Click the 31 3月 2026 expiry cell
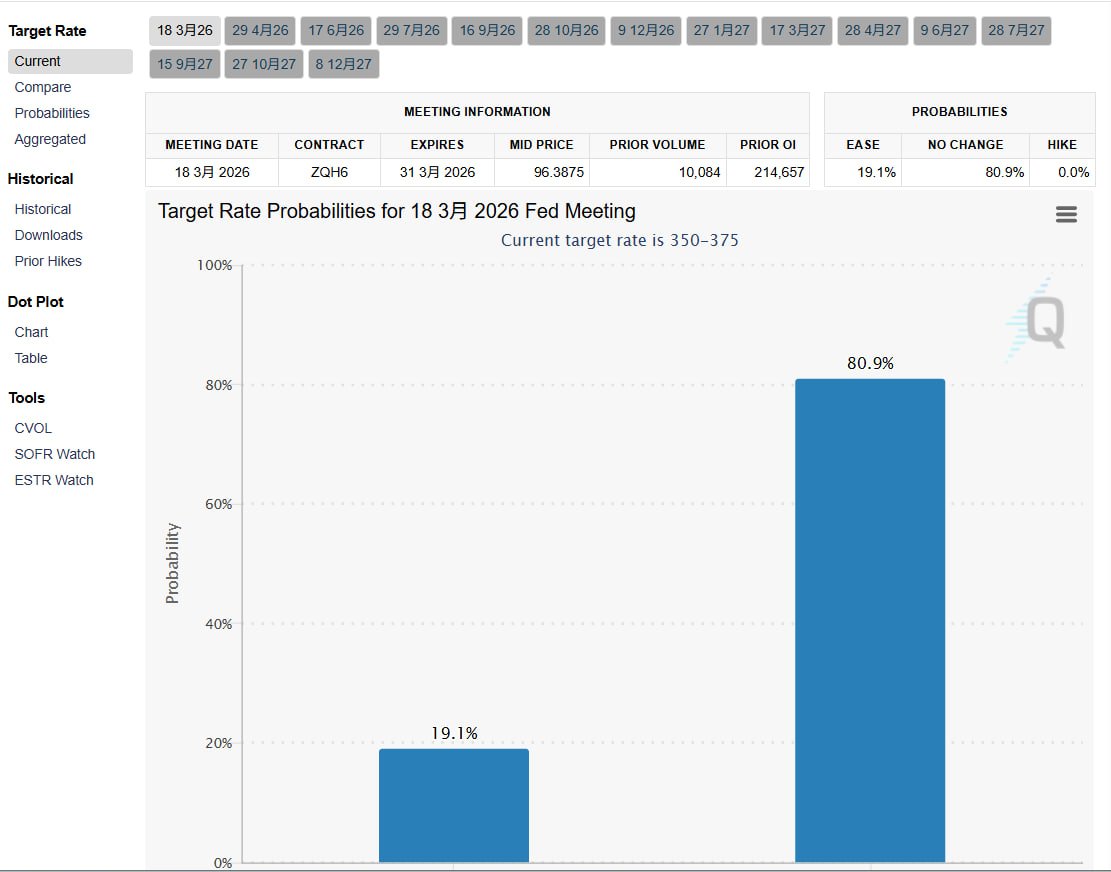This screenshot has width=1111, height=872. (437, 172)
